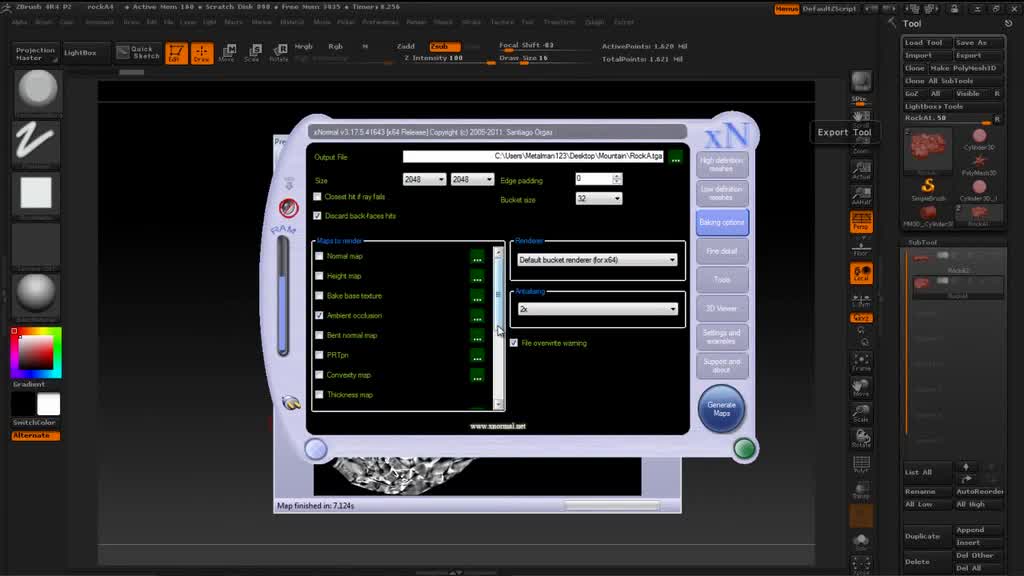This screenshot has height=576, width=1024.
Task: Click the Rotate view icon in right shelf
Action: coord(861,438)
